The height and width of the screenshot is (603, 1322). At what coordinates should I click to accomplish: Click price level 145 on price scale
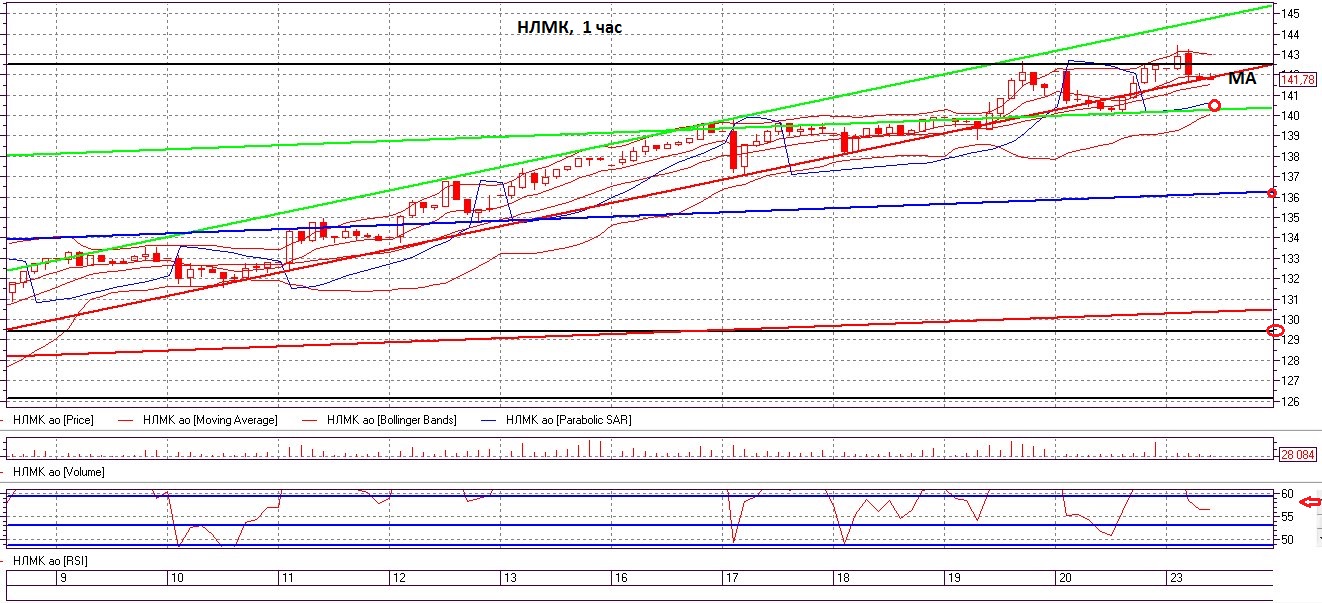click(1289, 13)
